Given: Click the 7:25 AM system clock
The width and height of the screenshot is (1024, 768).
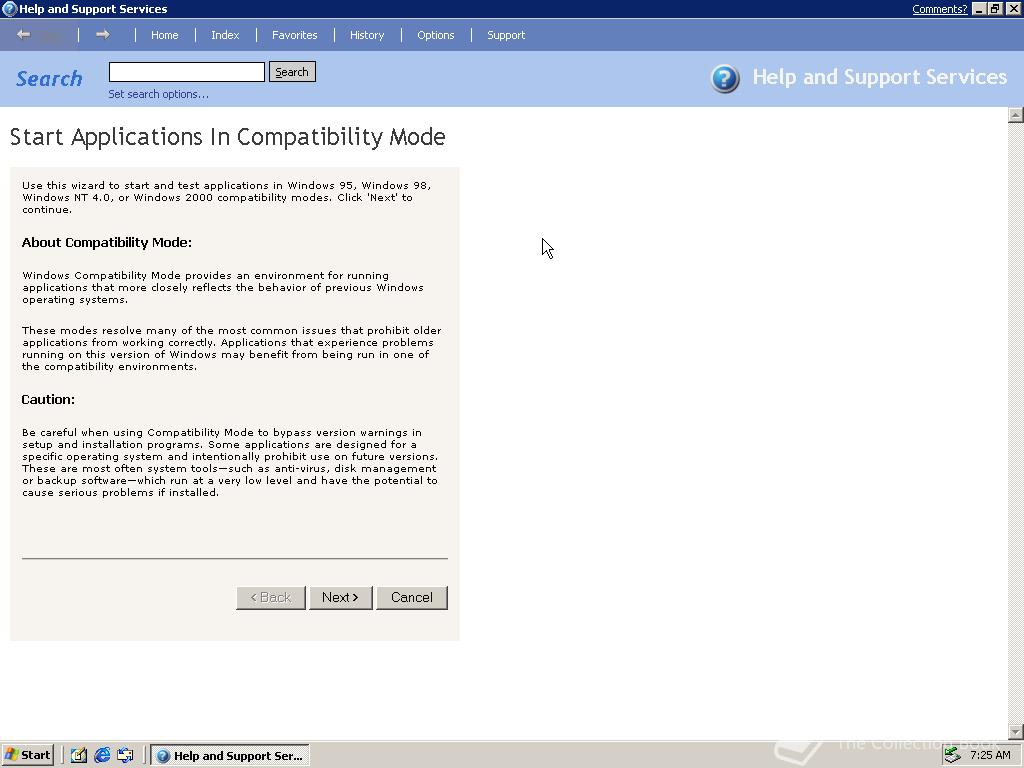Looking at the screenshot, I should click(x=990, y=755).
